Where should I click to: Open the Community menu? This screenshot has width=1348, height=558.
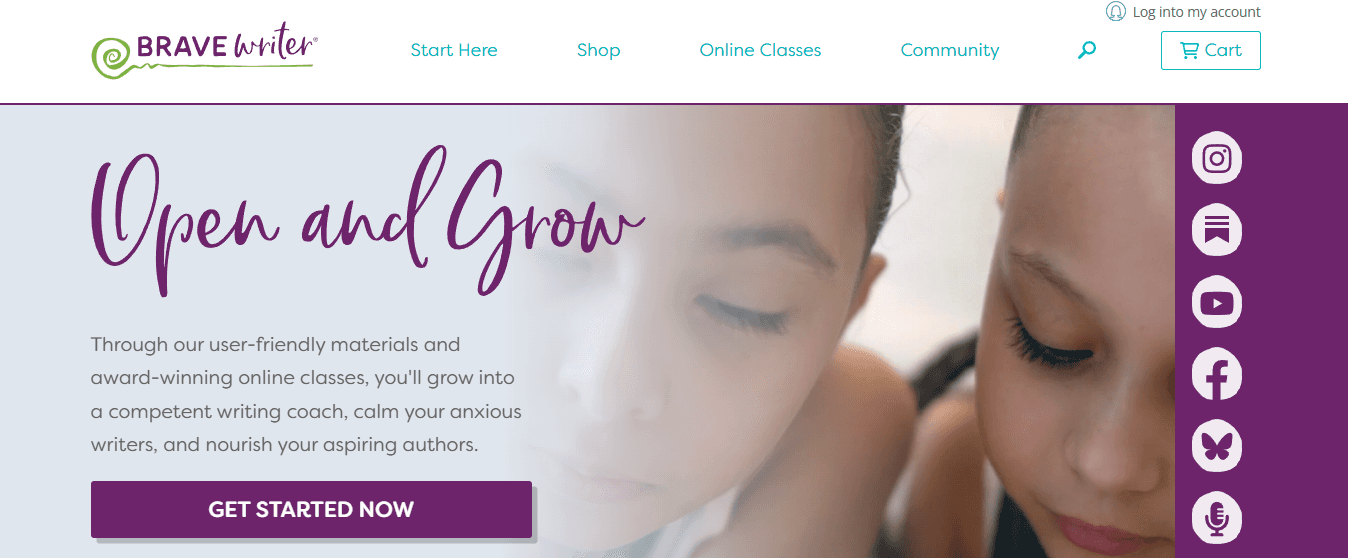coord(950,50)
